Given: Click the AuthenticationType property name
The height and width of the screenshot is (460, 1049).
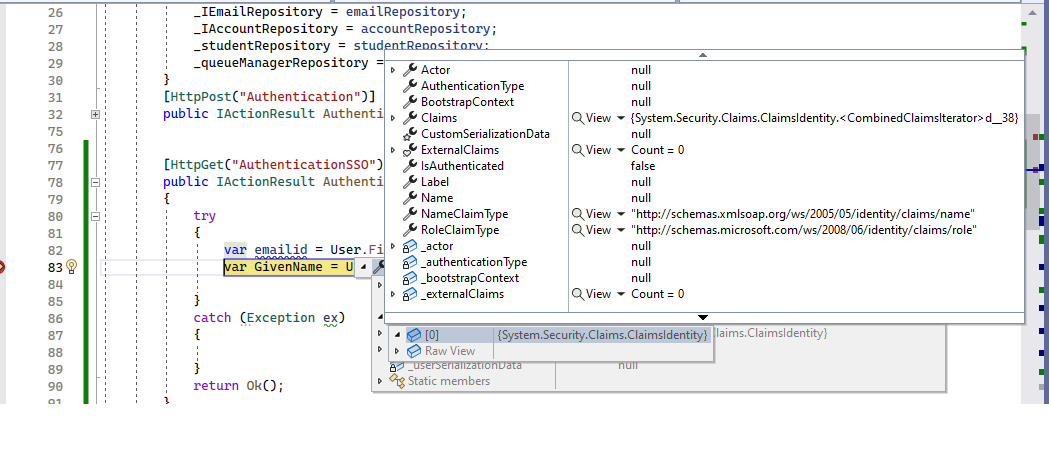Looking at the screenshot, I should point(472,86).
